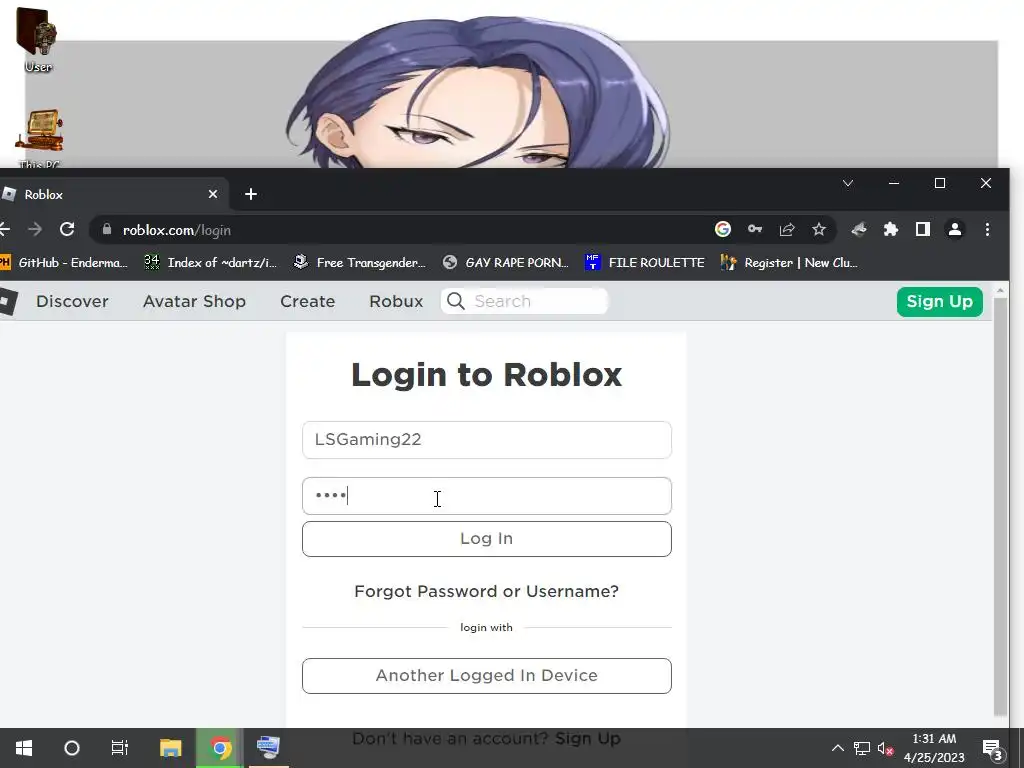Click the scrollbar up arrow
This screenshot has width=1024, height=768.
click(1000, 290)
